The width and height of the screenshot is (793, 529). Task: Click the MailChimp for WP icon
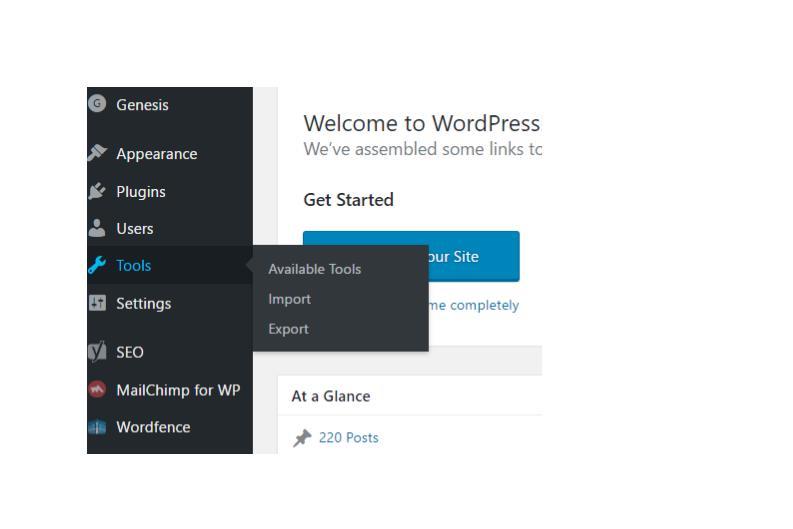97,390
